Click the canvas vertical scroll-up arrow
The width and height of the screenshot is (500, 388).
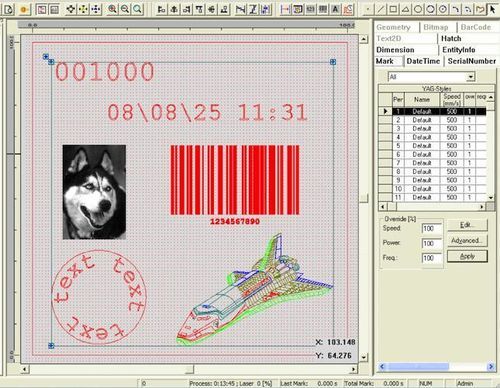364,39
